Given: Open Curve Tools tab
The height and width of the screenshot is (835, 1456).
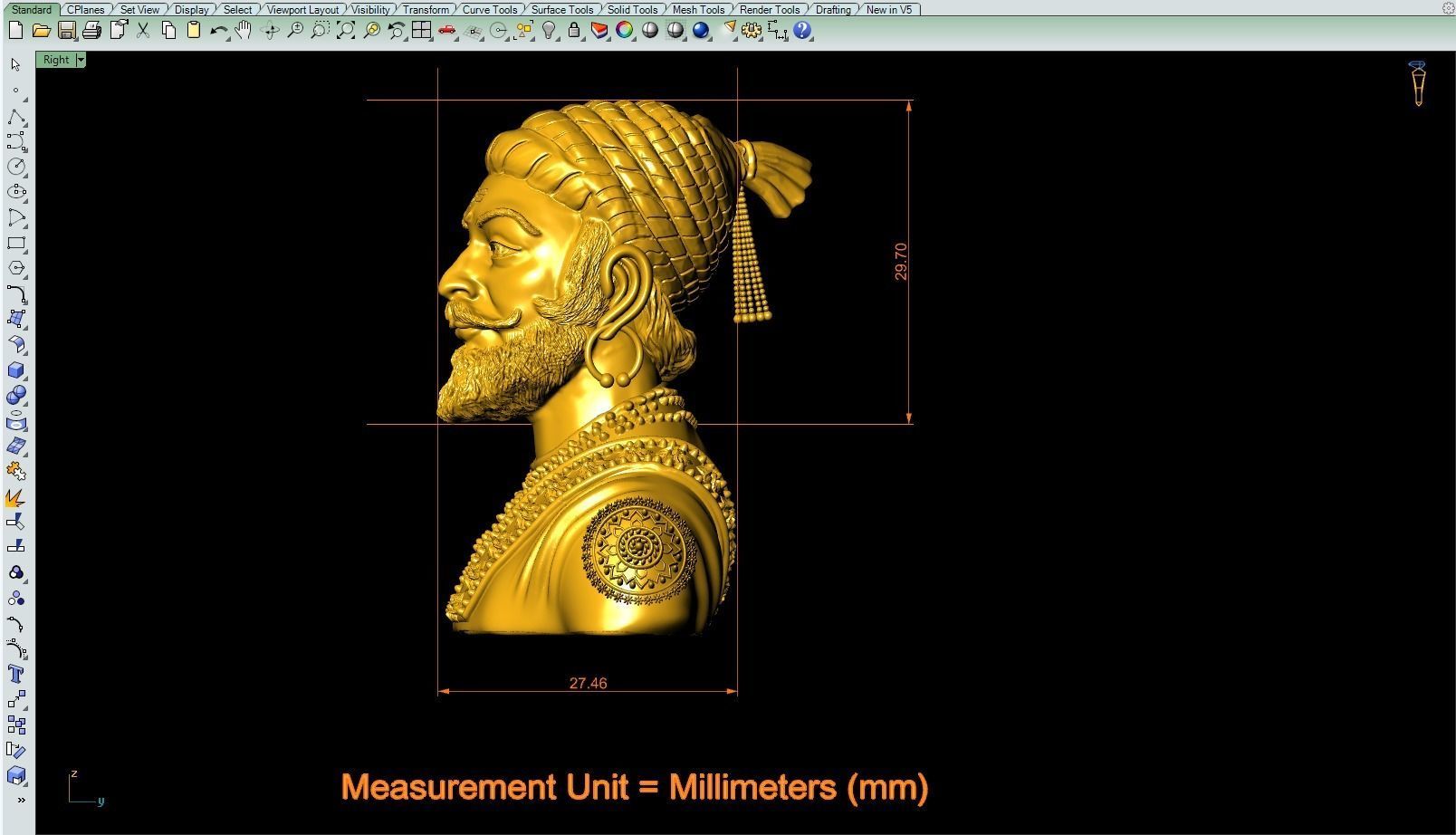Looking at the screenshot, I should 490,9.
